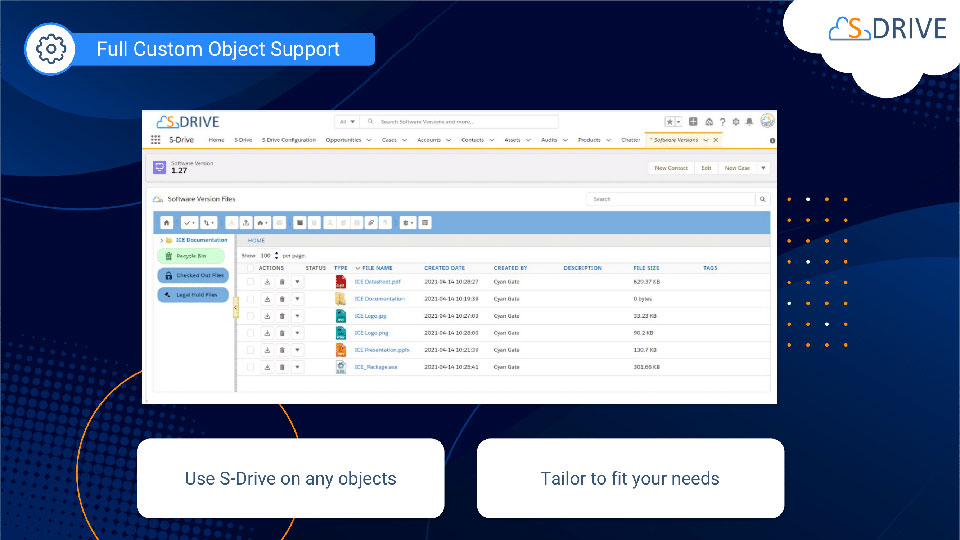
Task: Click the Edit button on record header
Action: pyautogui.click(x=706, y=168)
